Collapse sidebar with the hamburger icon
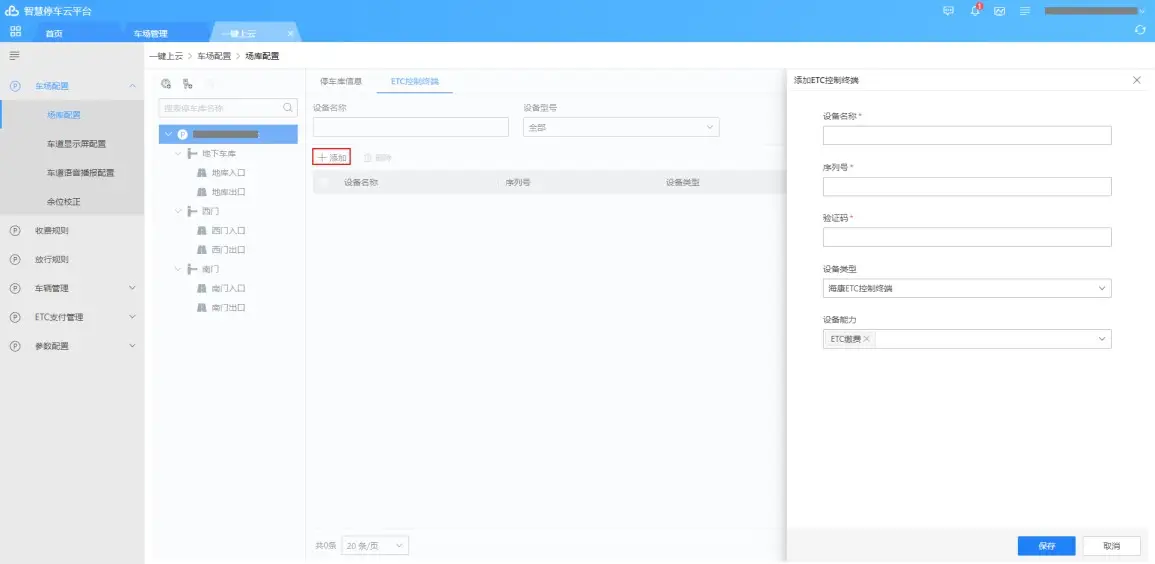The width and height of the screenshot is (1155, 564). click(15, 56)
